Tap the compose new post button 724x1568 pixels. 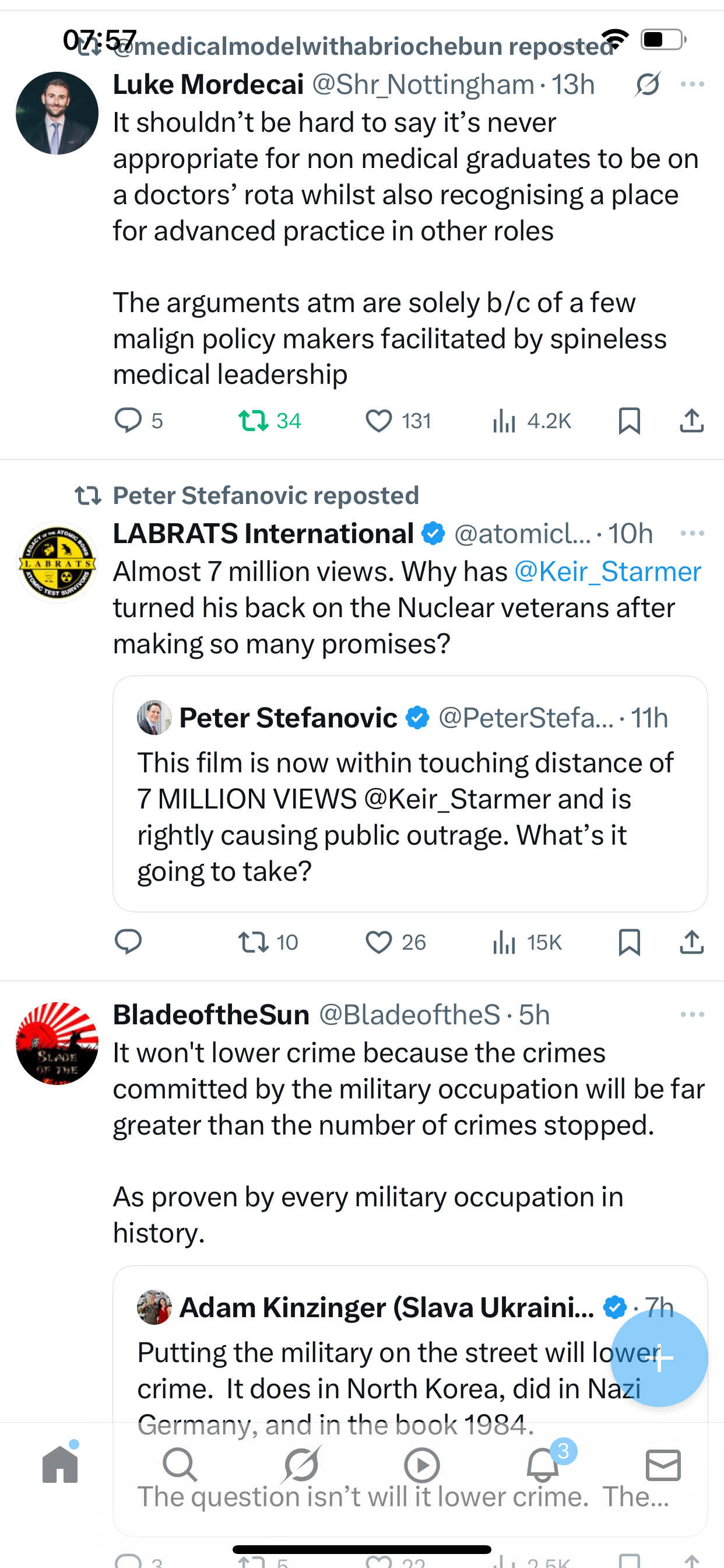point(659,1358)
